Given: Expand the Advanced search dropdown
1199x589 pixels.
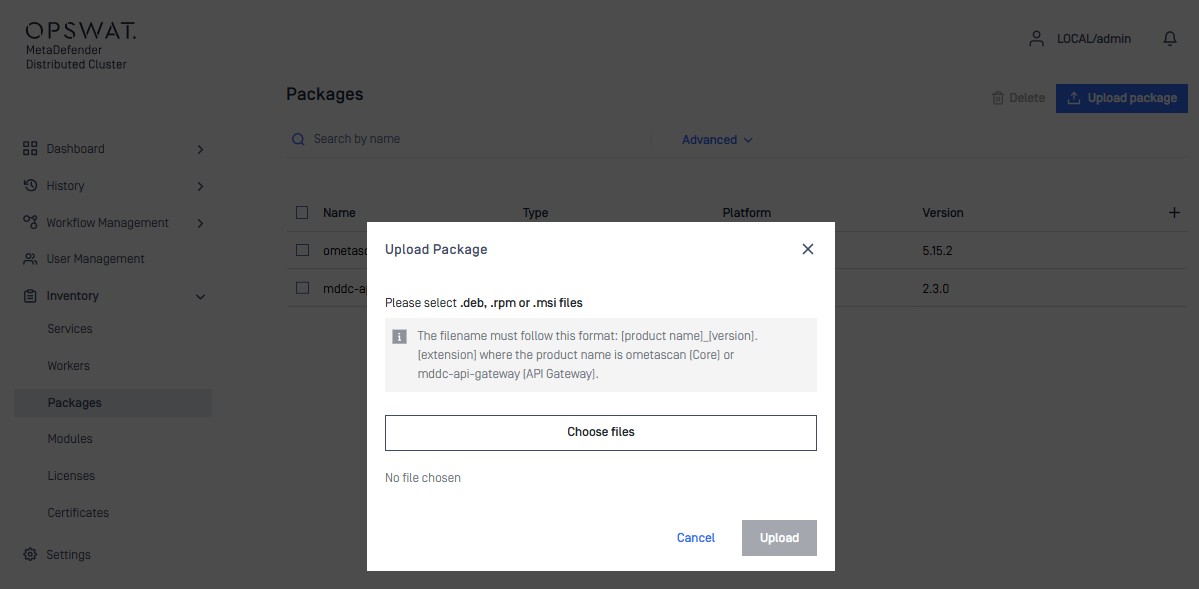Looking at the screenshot, I should point(717,140).
